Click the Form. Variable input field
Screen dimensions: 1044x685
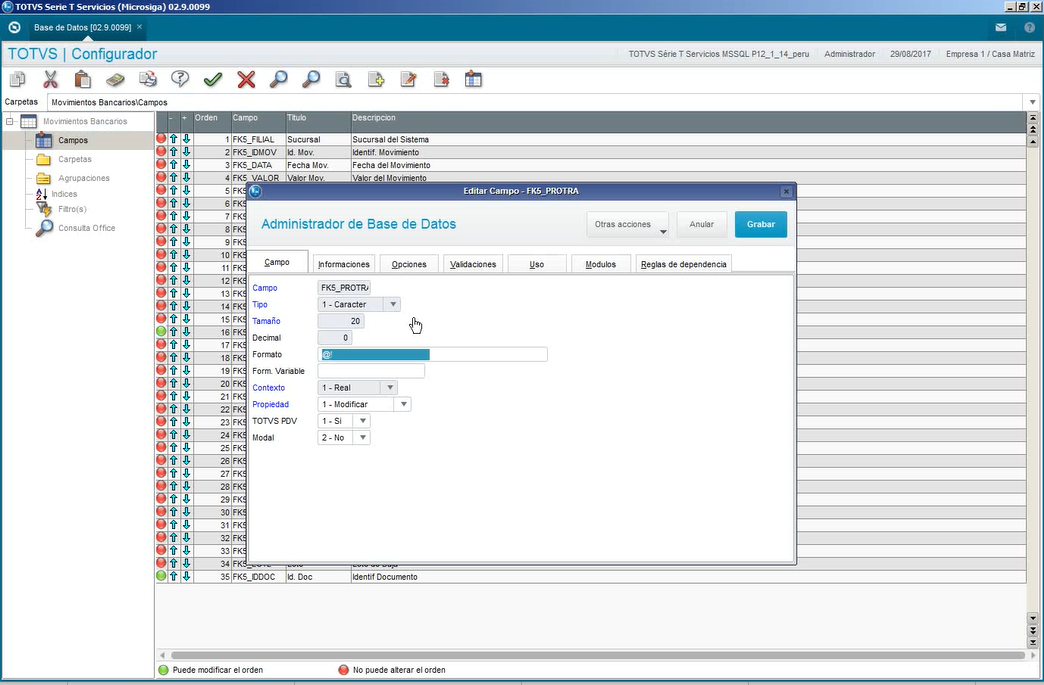pyautogui.click(x=371, y=371)
